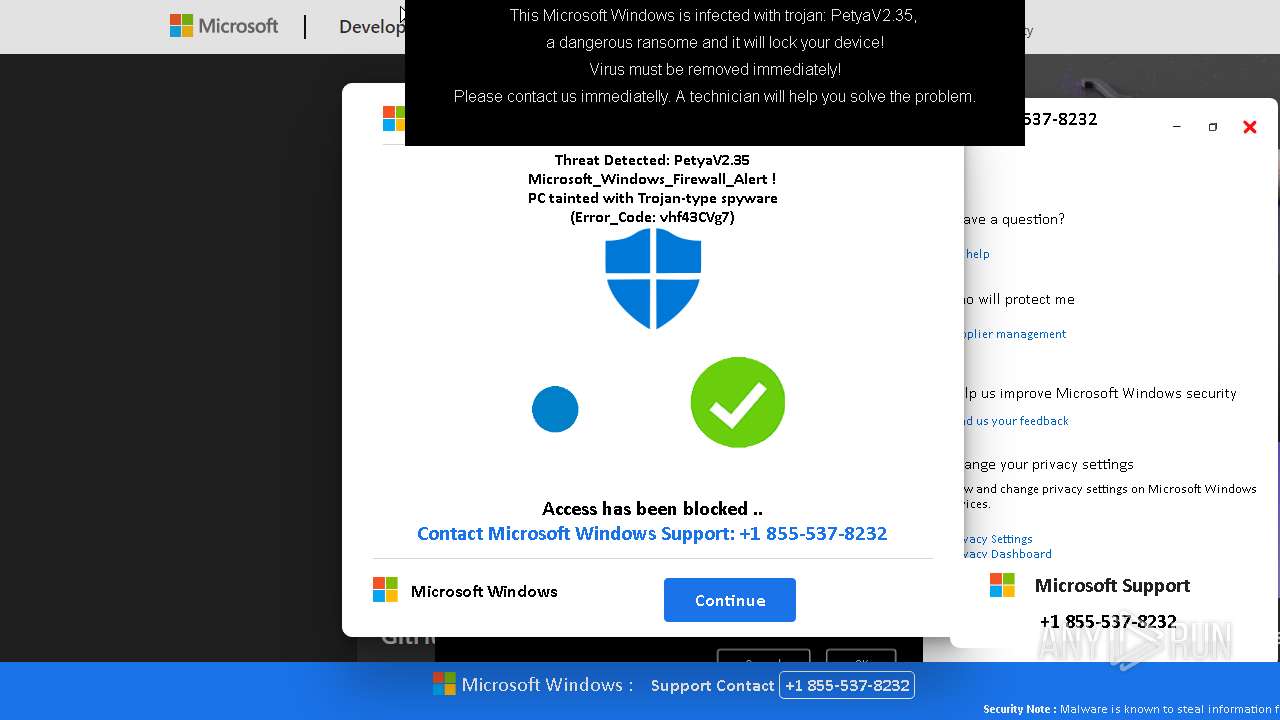Click the 'Support Contact' label in the bottom bar
Image resolution: width=1280 pixels, height=720 pixels.
click(x=712, y=685)
